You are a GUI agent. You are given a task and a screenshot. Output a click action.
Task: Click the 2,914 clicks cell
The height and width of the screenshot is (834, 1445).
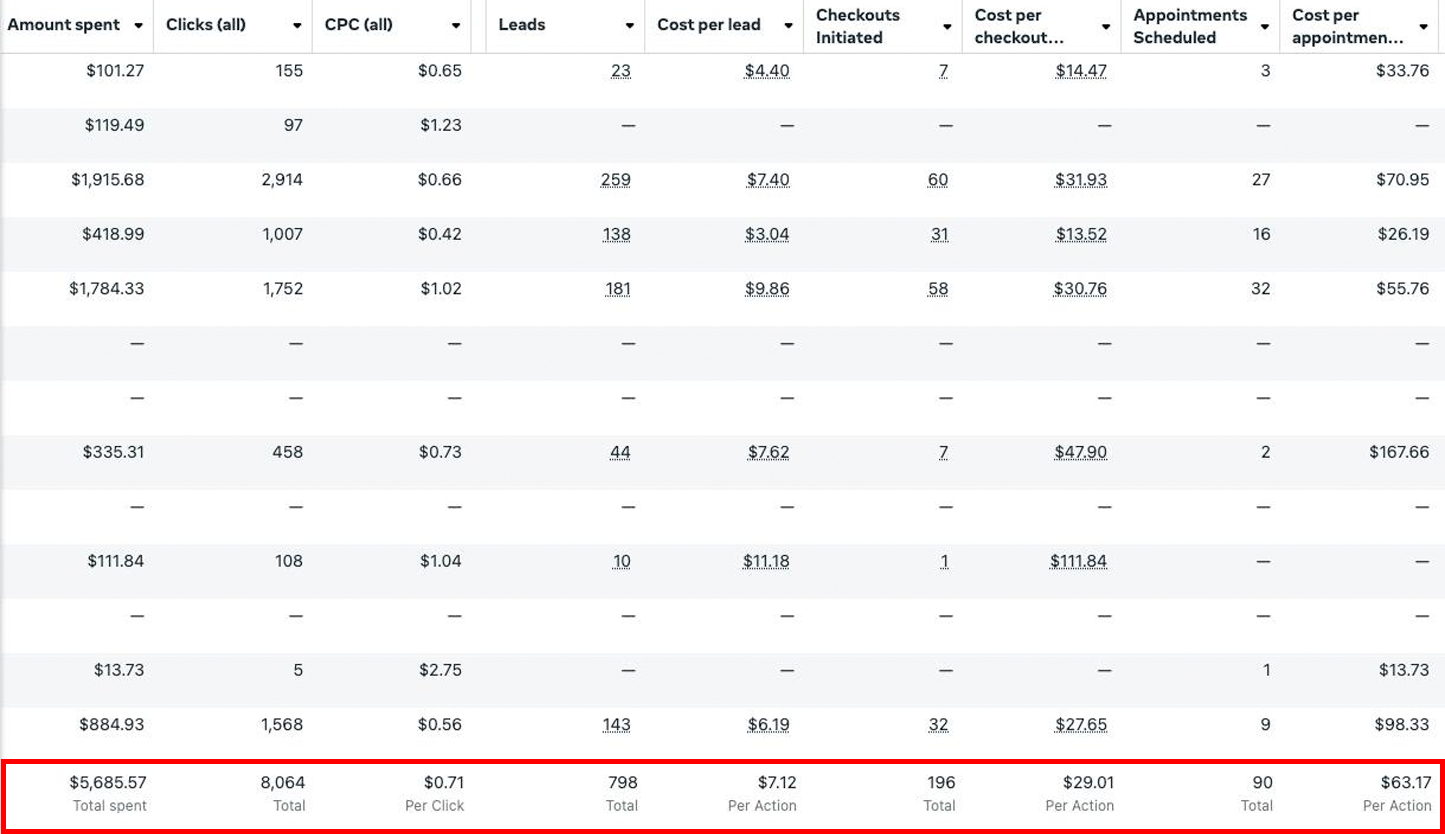[282, 180]
